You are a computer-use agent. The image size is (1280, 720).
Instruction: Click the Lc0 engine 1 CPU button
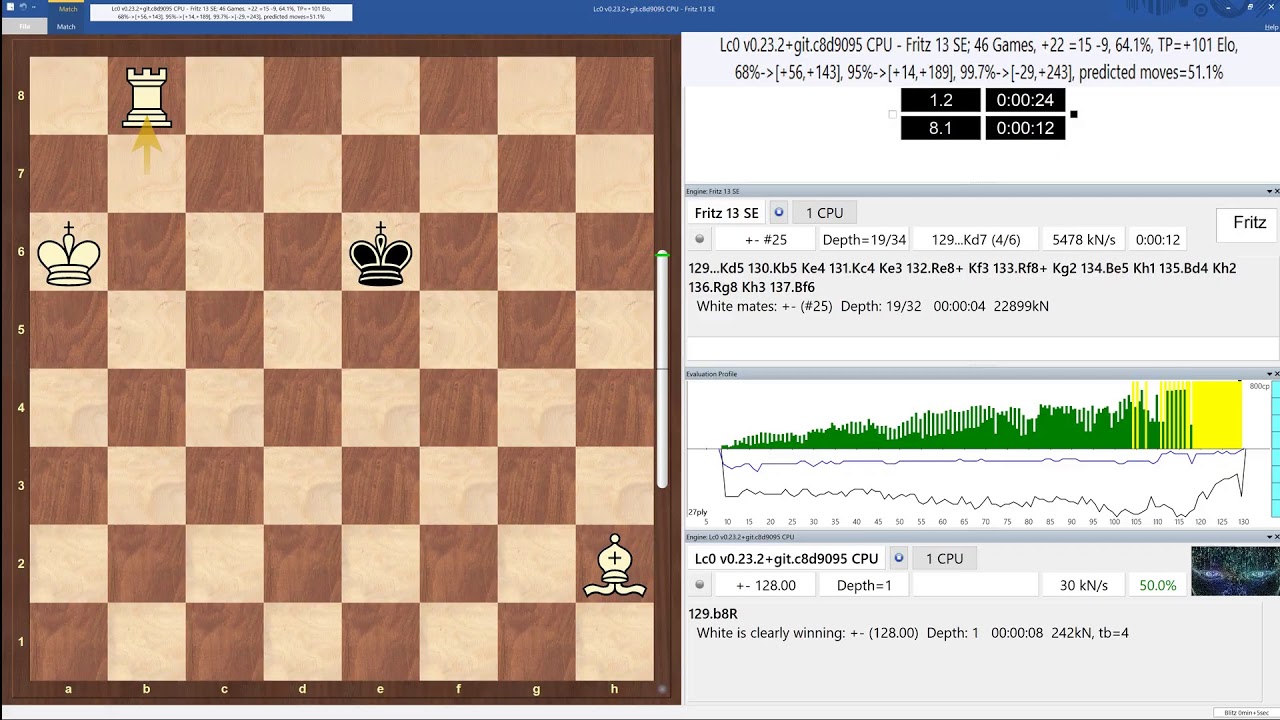(944, 558)
